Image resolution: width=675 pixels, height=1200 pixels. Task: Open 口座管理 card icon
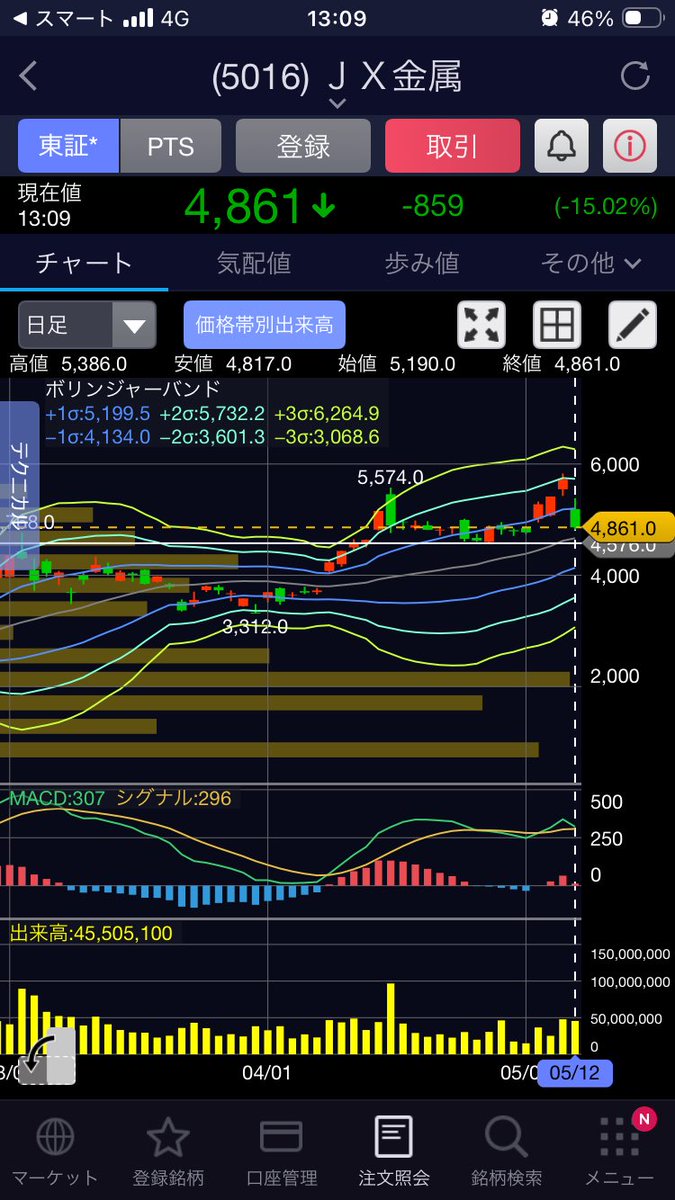click(281, 1137)
